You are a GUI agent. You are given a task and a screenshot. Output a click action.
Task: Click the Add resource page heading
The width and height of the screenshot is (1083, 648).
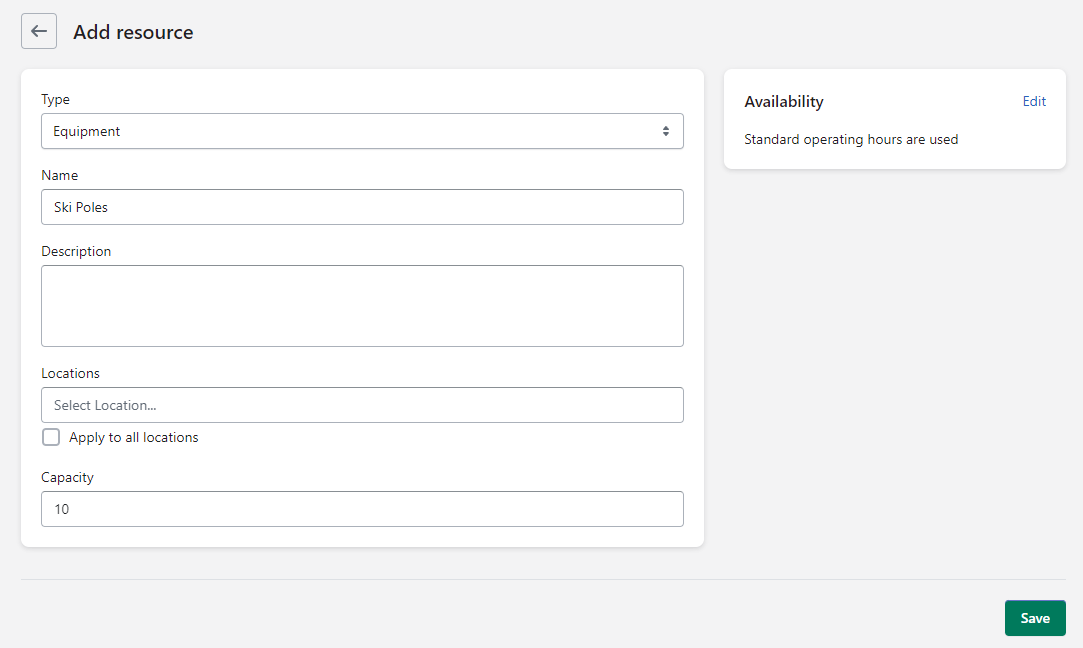[x=133, y=32]
